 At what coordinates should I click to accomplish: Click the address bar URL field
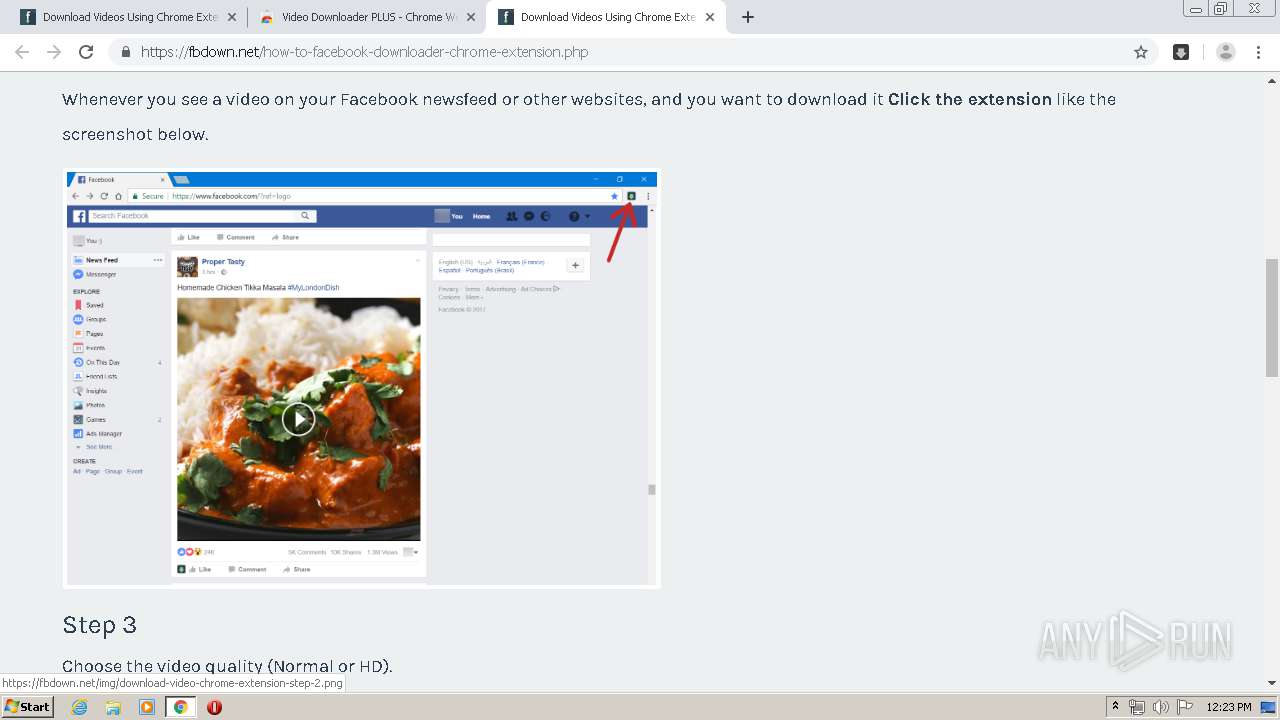point(630,52)
